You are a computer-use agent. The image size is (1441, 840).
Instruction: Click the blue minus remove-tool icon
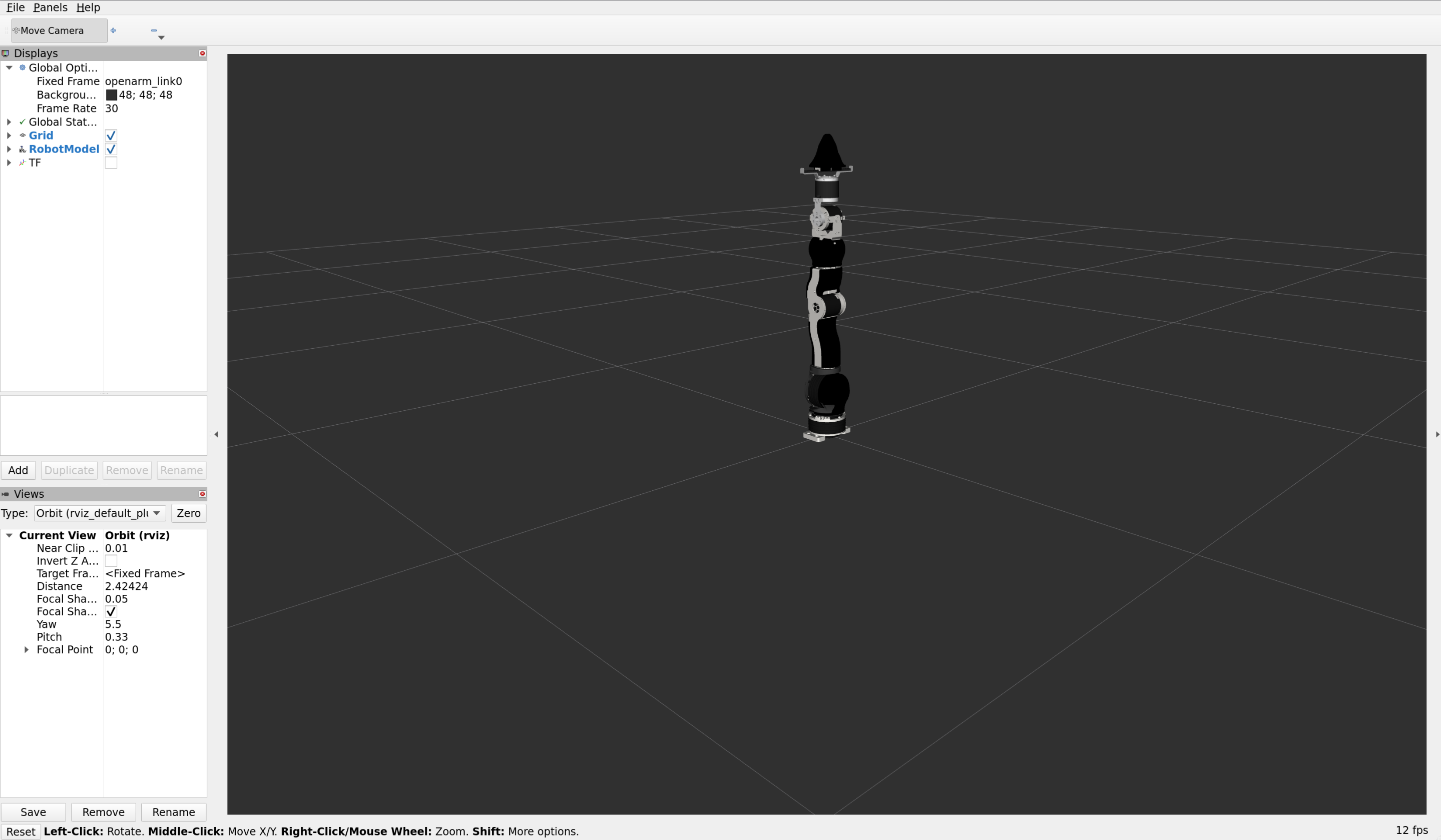153,31
